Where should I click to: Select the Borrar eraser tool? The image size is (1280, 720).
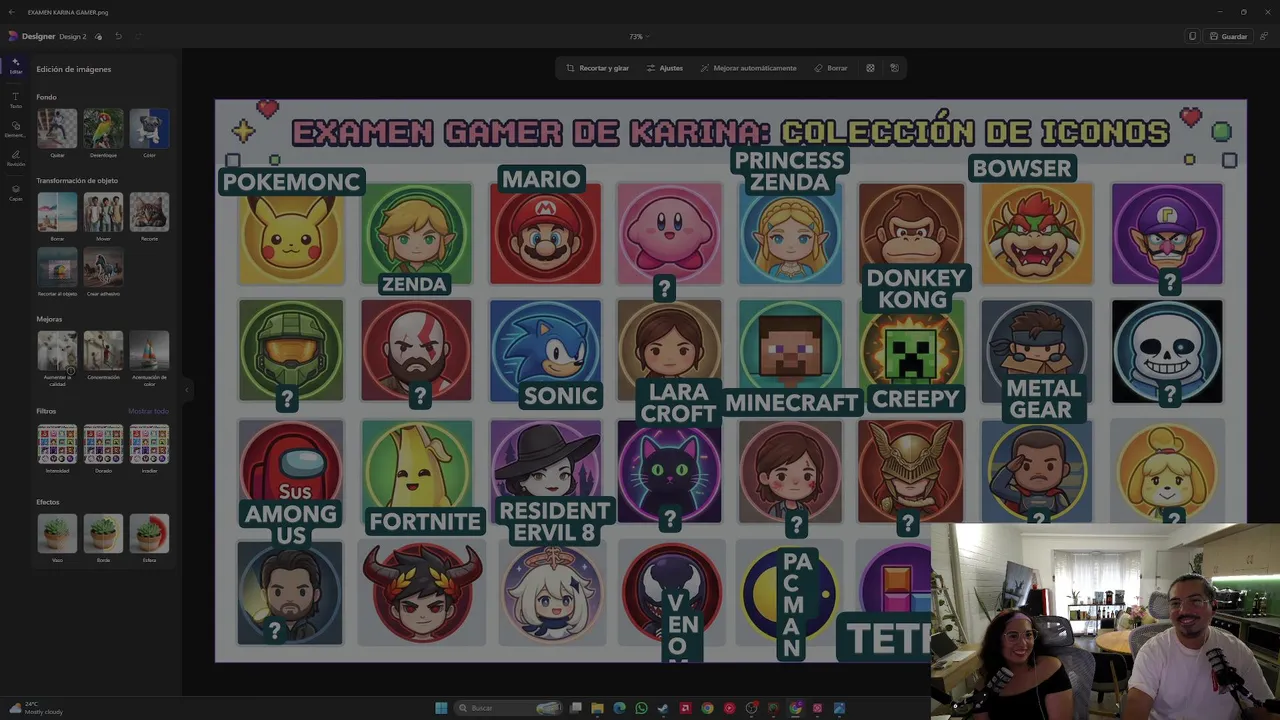pos(831,68)
